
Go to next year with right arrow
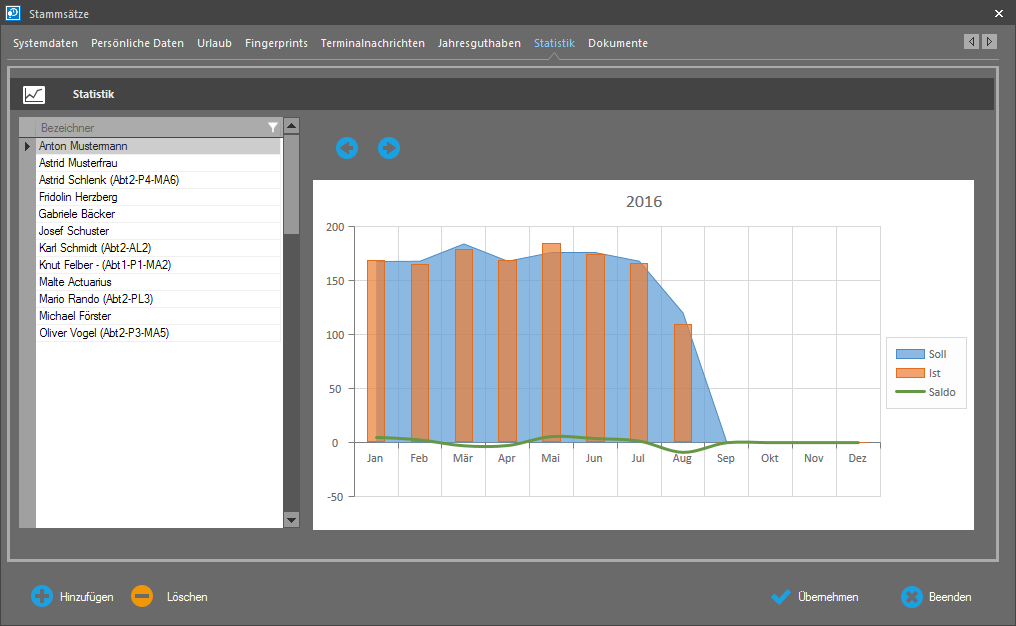click(x=389, y=148)
